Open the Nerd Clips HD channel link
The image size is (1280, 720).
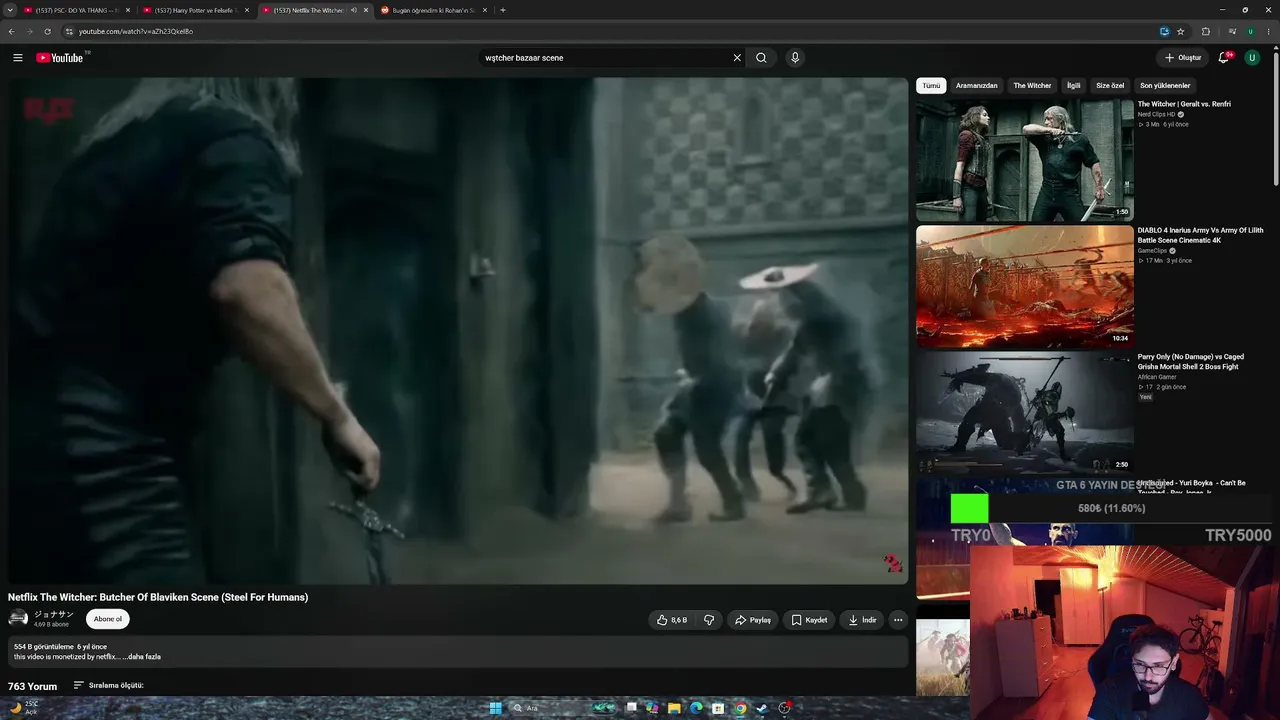[1157, 115]
